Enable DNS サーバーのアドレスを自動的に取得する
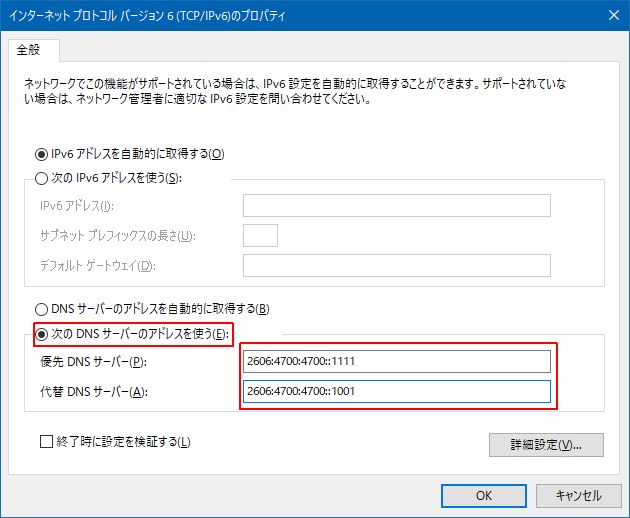The height and width of the screenshot is (518, 630). click(41, 309)
